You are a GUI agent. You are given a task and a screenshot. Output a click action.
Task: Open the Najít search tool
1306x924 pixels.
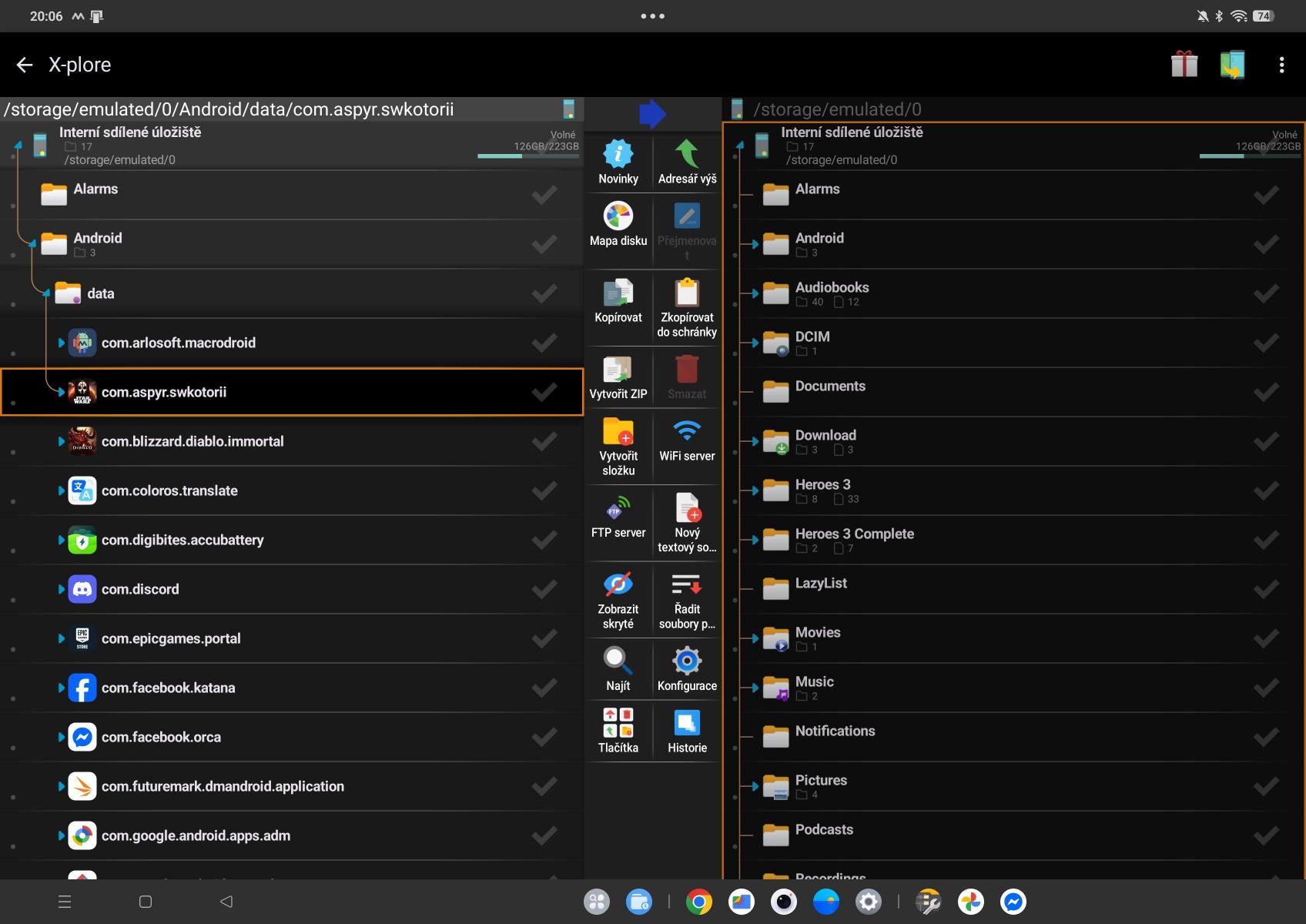pyautogui.click(x=618, y=669)
